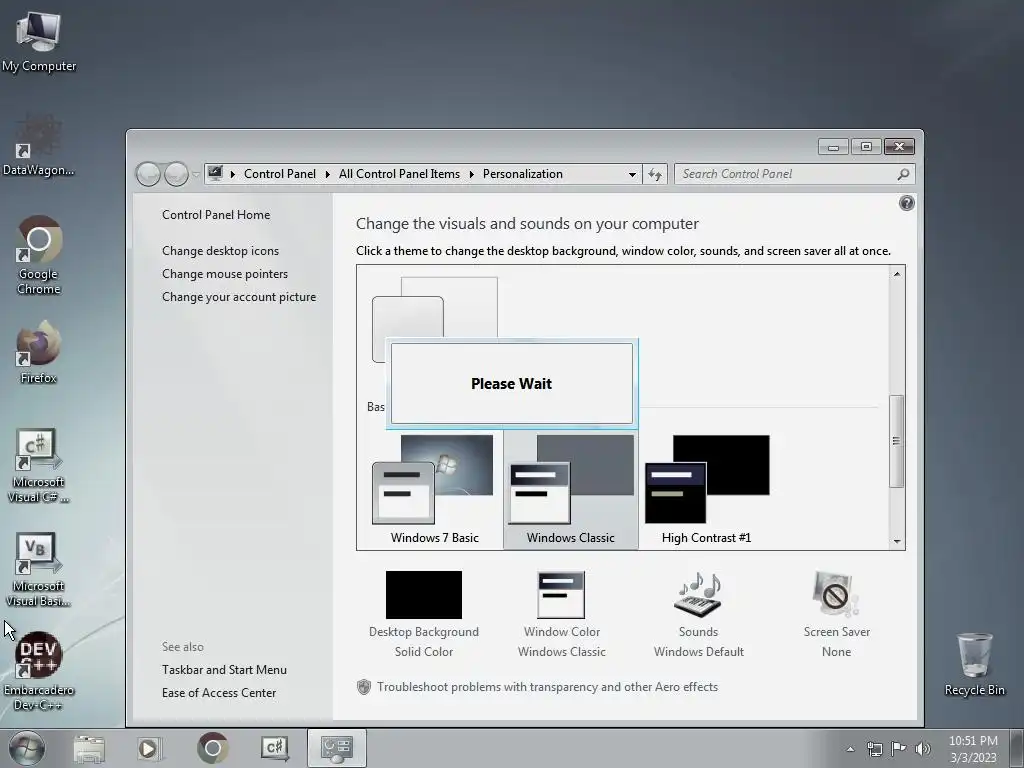
Task: Open Desktop Background Solid Color settings
Action: pyautogui.click(x=424, y=615)
